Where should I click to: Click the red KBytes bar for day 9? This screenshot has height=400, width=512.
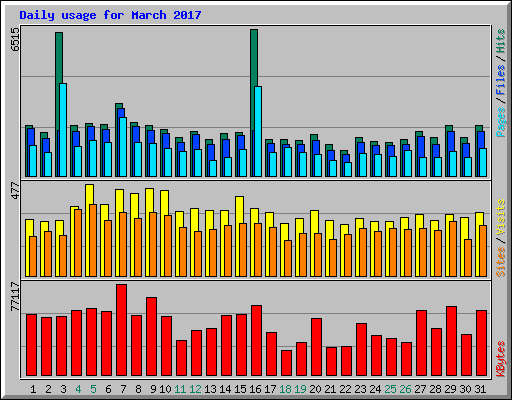pyautogui.click(x=152, y=337)
